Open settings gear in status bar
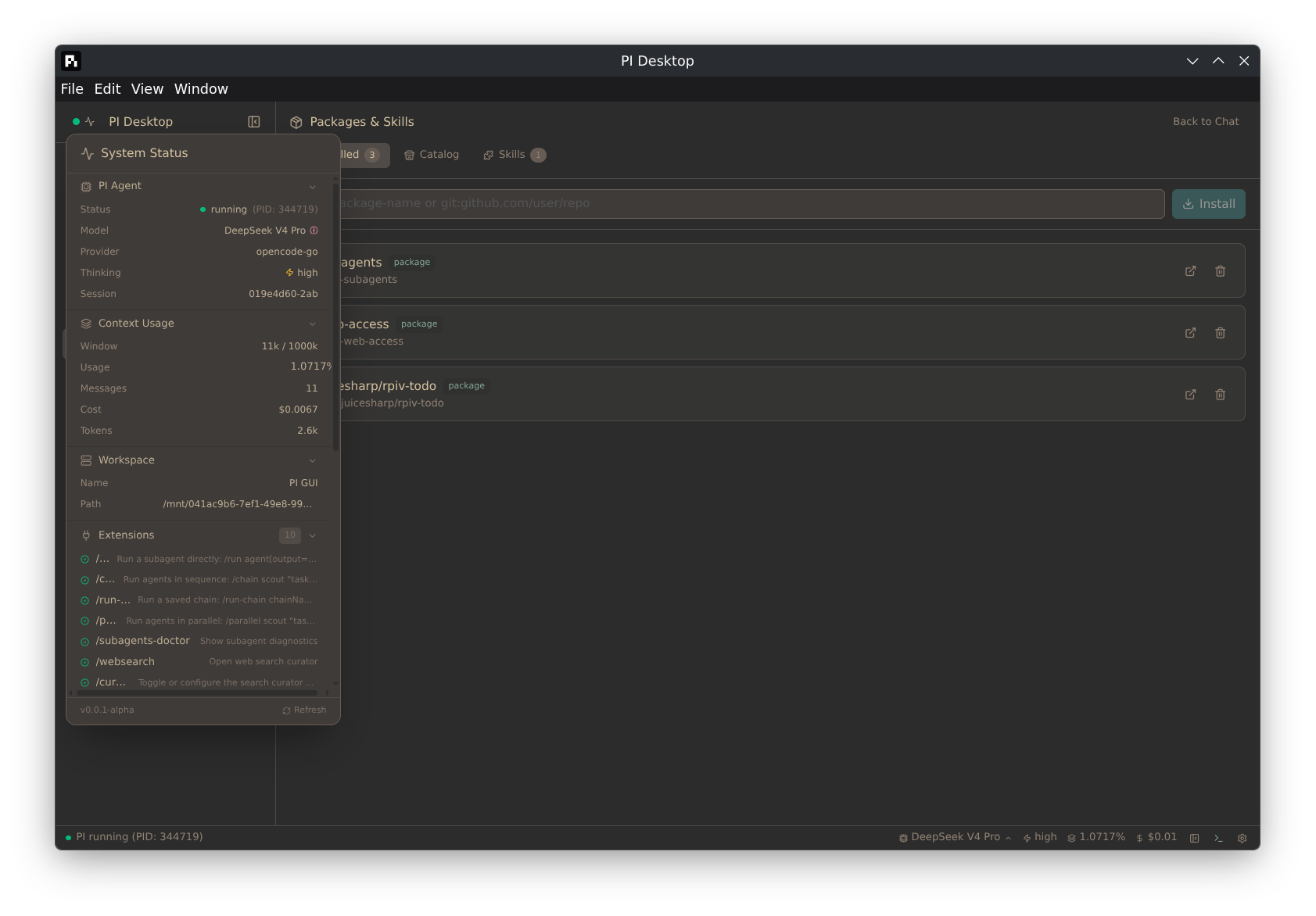 (x=1242, y=838)
